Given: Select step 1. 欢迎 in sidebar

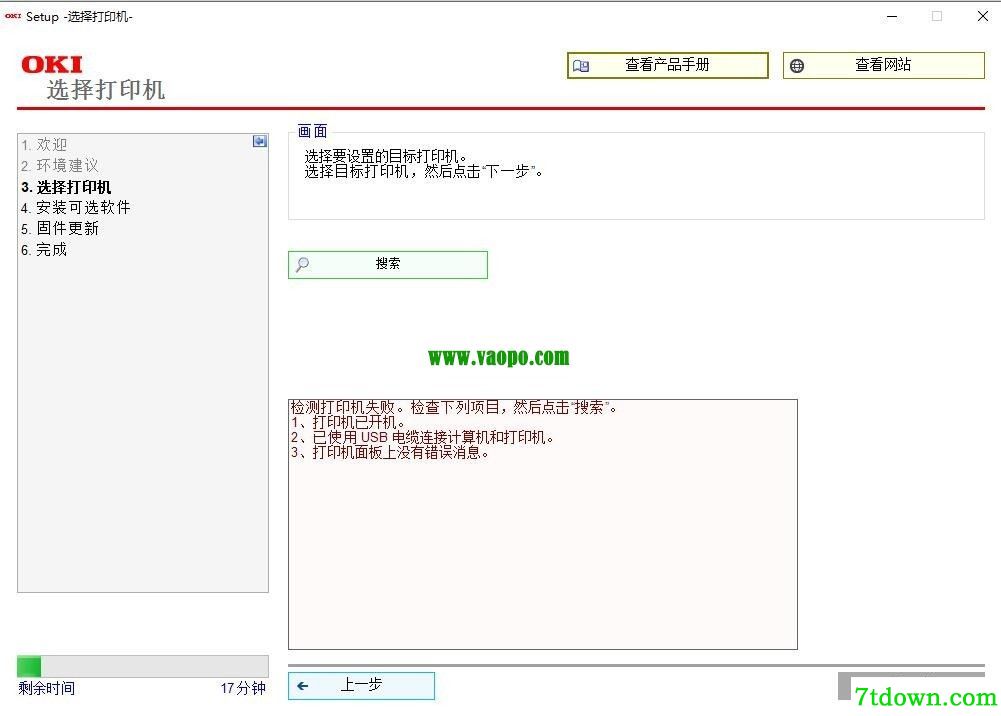Looking at the screenshot, I should (x=43, y=144).
